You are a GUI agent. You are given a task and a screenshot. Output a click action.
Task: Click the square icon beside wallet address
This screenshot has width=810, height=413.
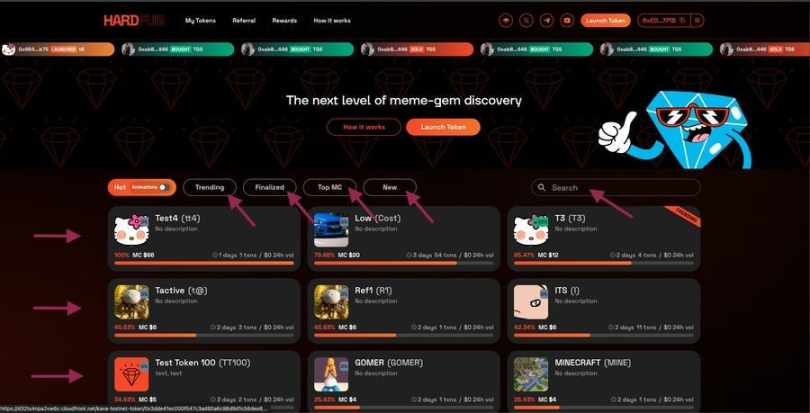697,21
